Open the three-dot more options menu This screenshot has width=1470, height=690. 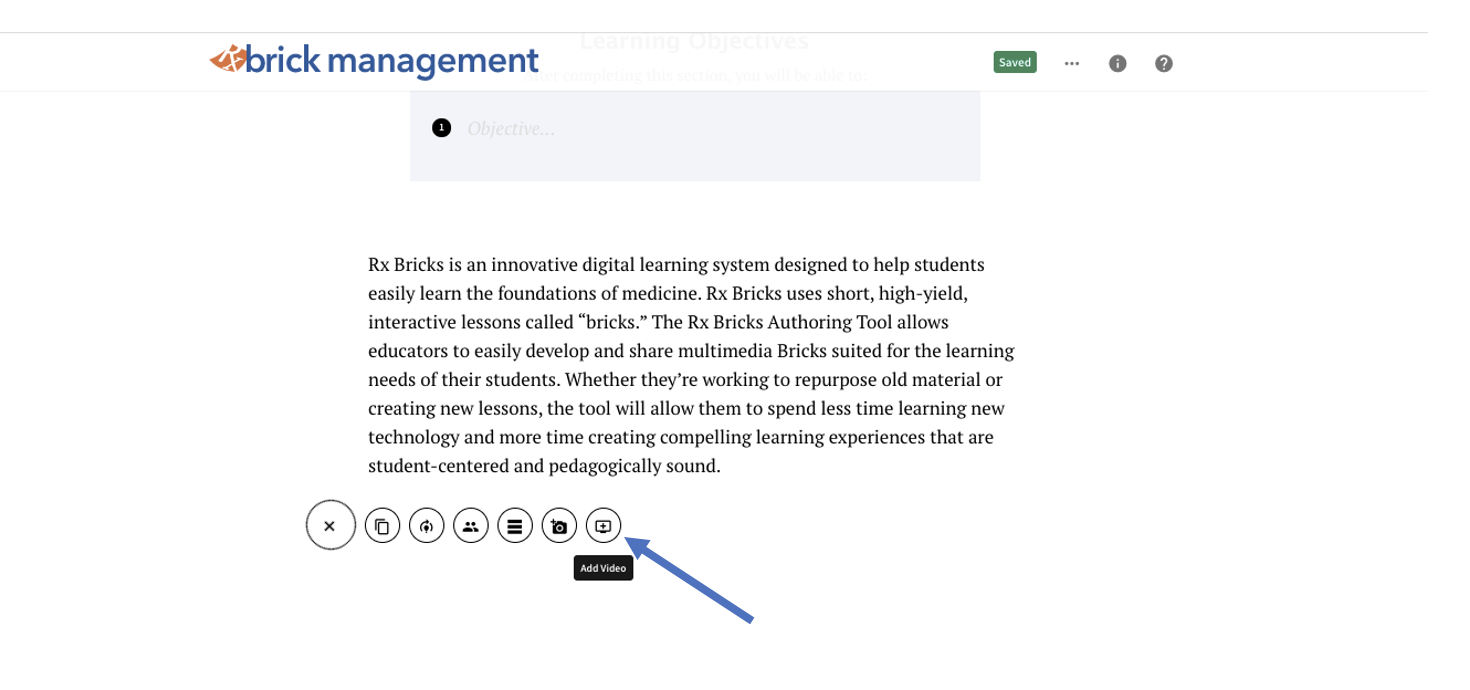pos(1072,63)
